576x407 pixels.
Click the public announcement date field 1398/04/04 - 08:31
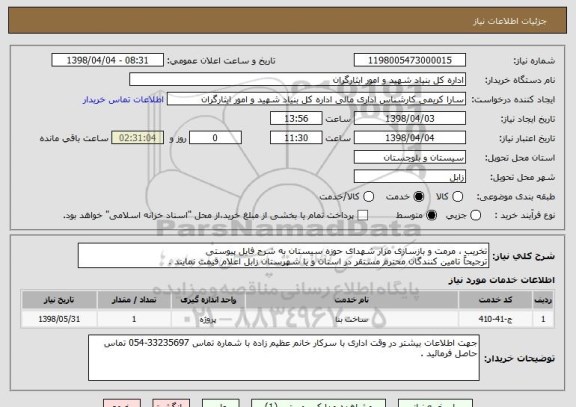click(108, 60)
